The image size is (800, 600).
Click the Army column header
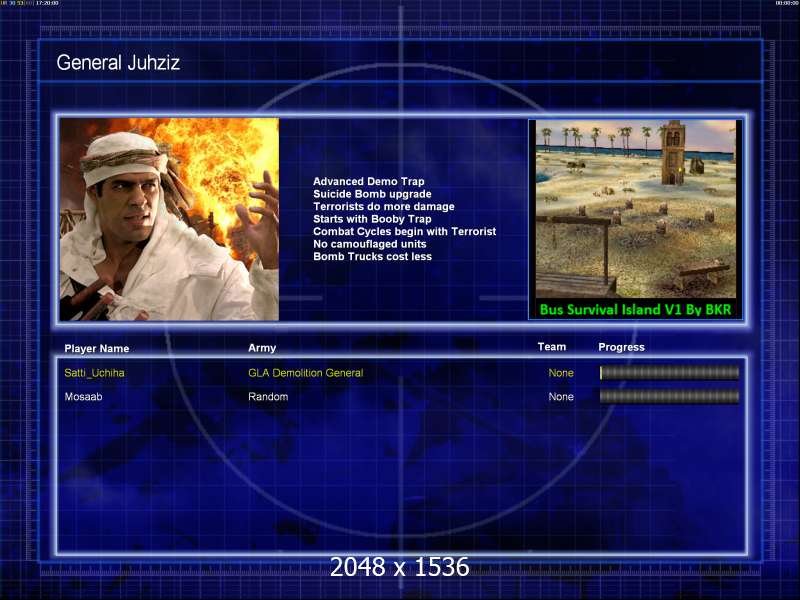(x=262, y=348)
